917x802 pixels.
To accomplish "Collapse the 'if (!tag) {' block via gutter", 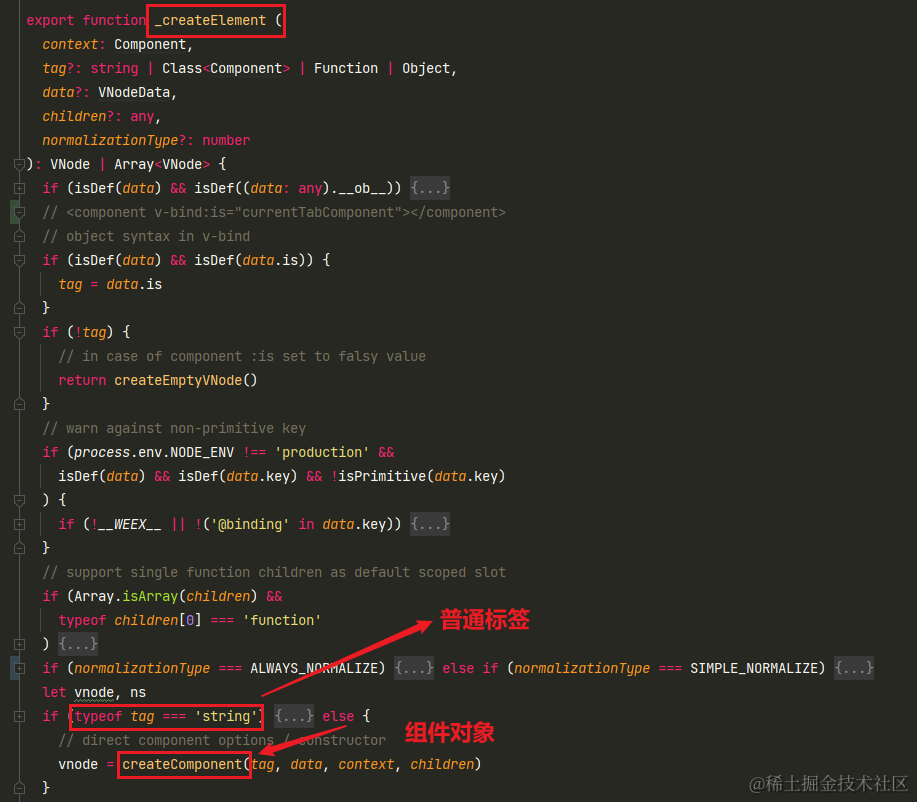I will click(x=19, y=332).
